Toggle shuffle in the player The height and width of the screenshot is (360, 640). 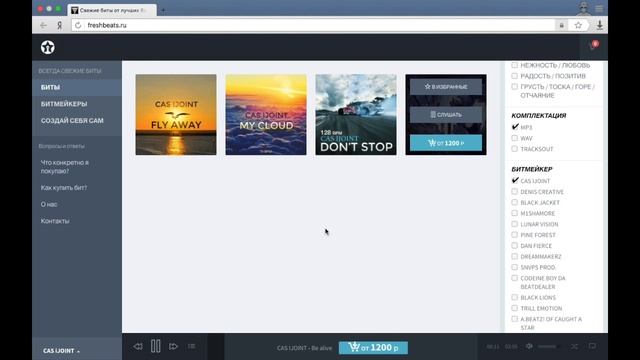click(x=574, y=346)
